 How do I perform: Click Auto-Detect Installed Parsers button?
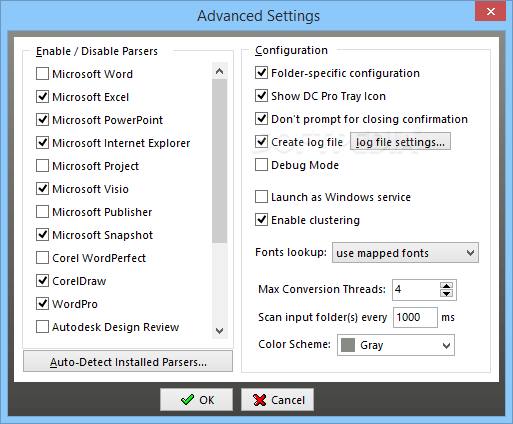pyautogui.click(x=128, y=361)
